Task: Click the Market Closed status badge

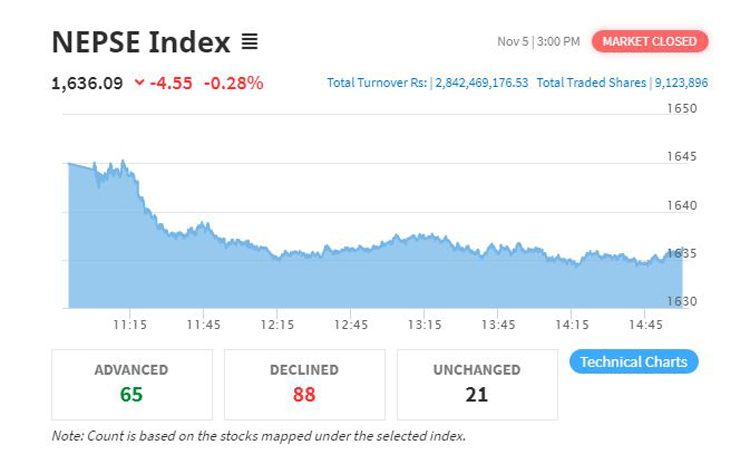Action: click(650, 42)
